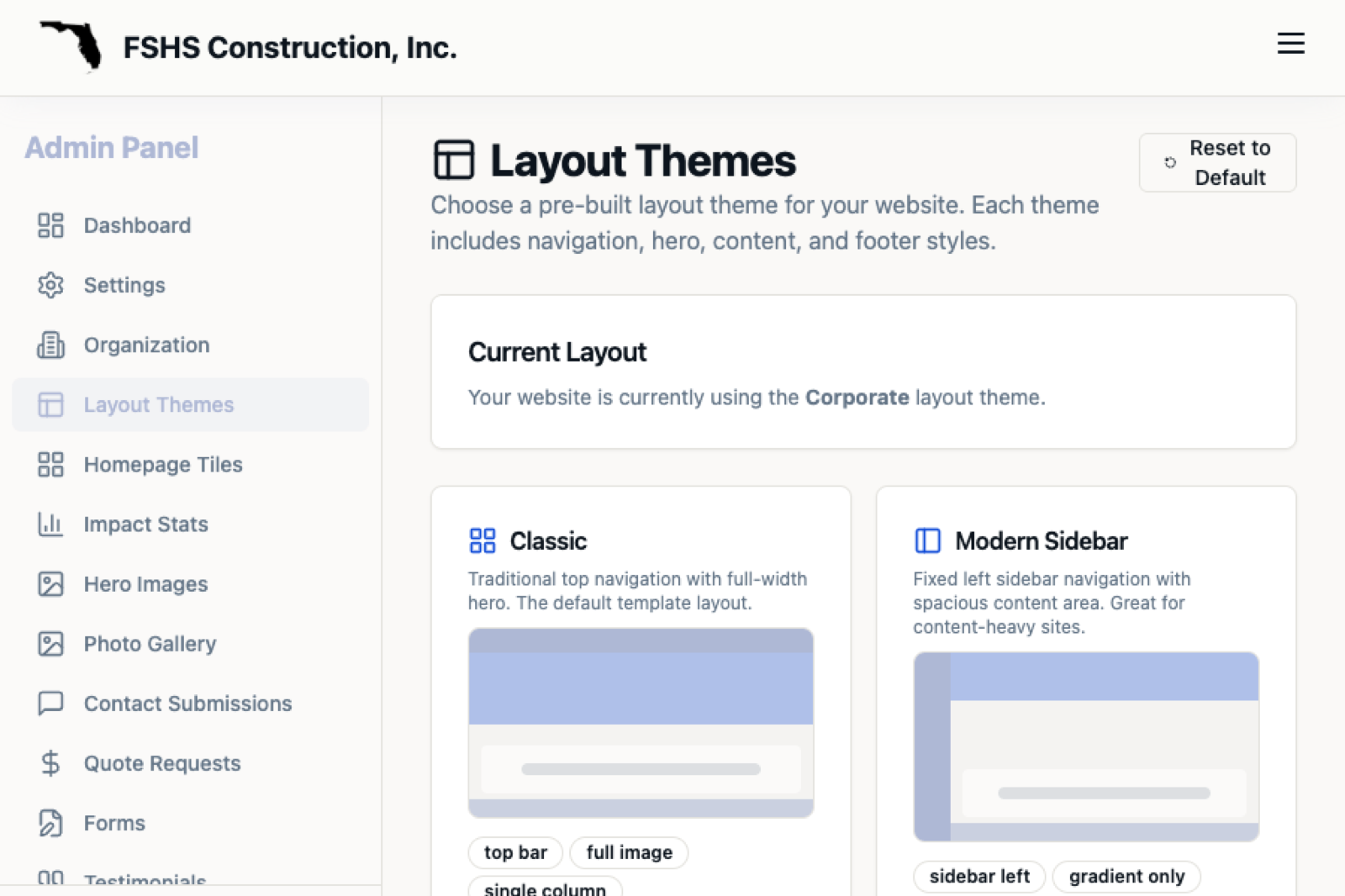Select the Organization building icon
The image size is (1345, 896).
(x=50, y=345)
